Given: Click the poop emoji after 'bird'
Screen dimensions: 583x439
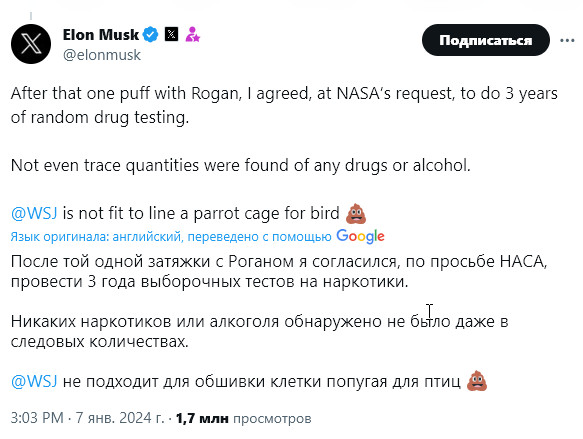Looking at the screenshot, I should 356,213.
